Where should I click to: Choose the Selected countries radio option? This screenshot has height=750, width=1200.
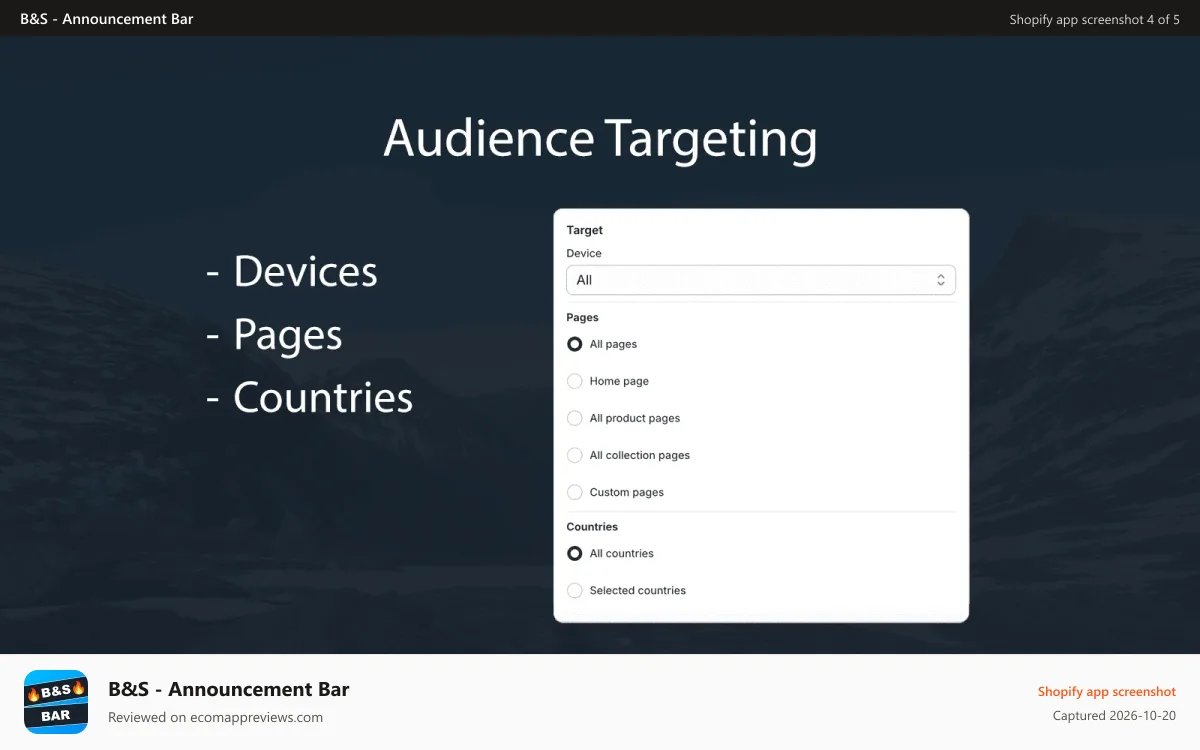point(574,590)
